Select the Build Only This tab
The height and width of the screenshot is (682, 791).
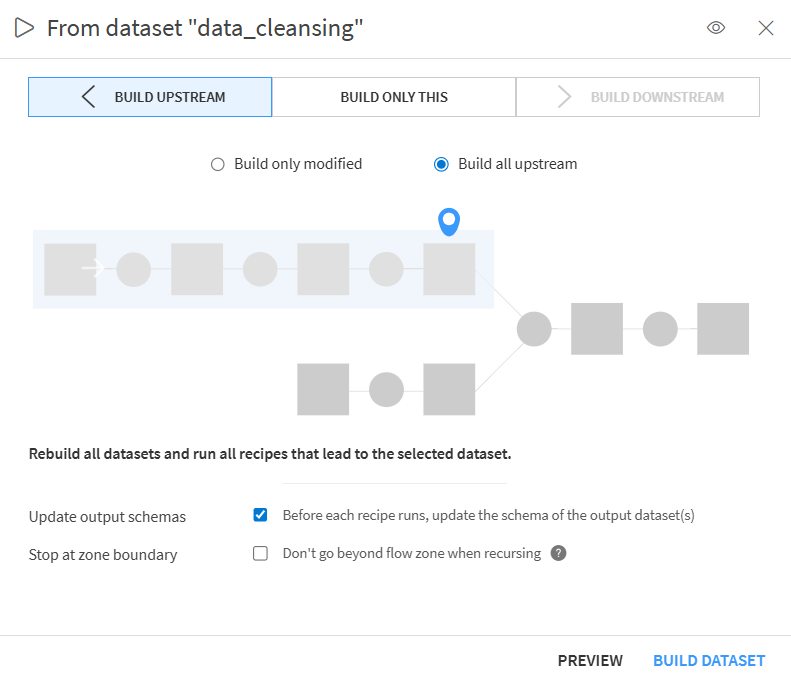coord(394,97)
